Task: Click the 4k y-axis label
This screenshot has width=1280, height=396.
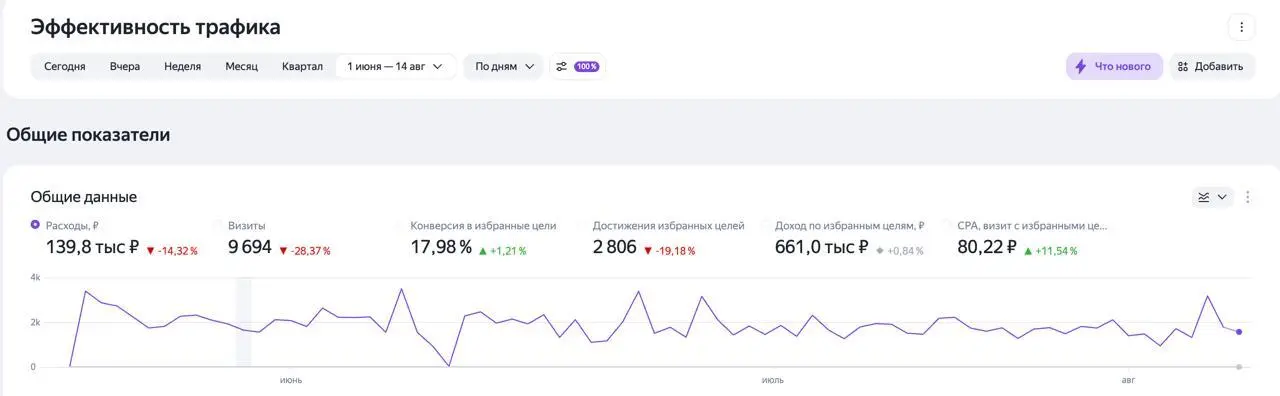Action: (x=35, y=277)
